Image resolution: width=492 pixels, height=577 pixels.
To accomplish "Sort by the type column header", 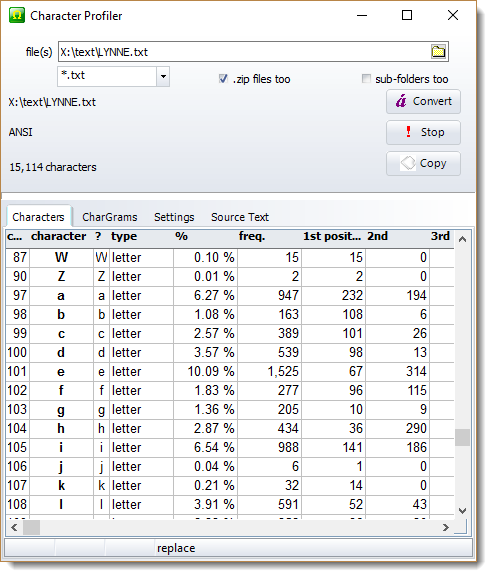I will 141,236.
